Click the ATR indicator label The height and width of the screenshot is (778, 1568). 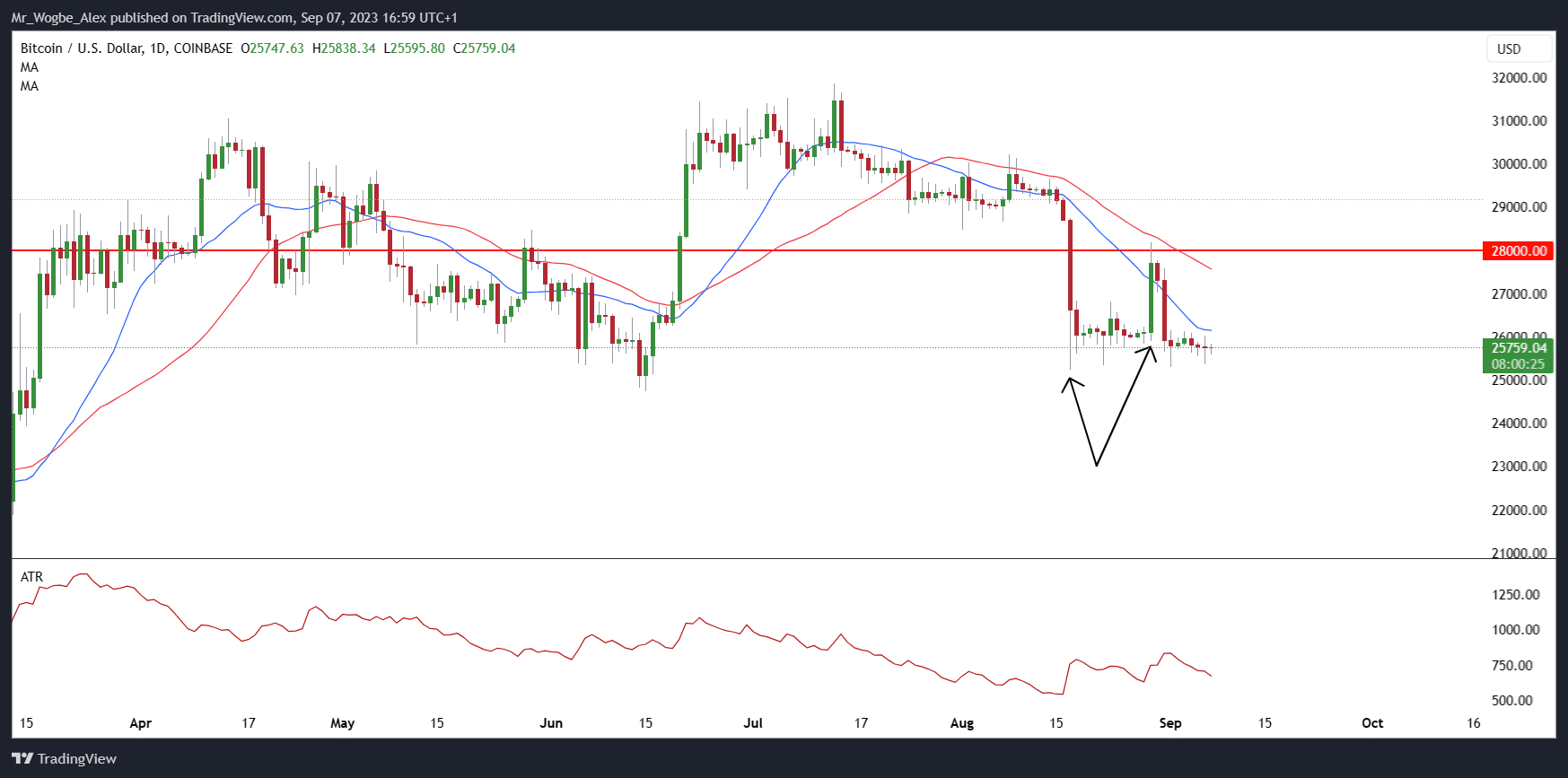point(31,577)
